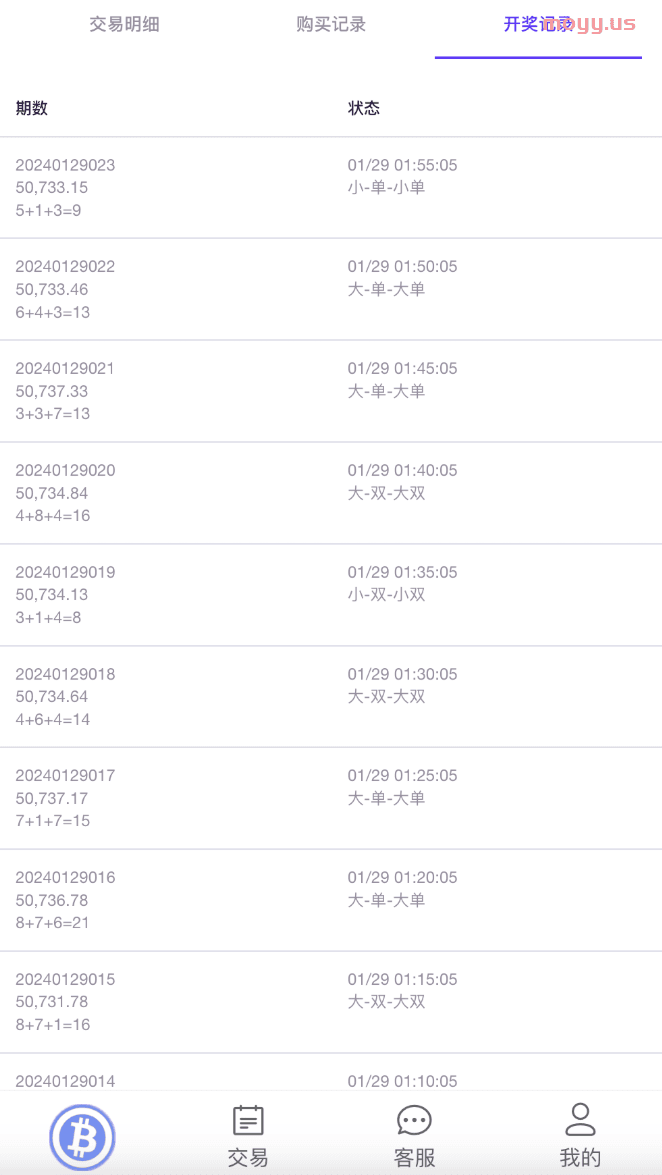Open draw period 20240129020
The width and height of the screenshot is (662, 1175).
tap(331, 494)
